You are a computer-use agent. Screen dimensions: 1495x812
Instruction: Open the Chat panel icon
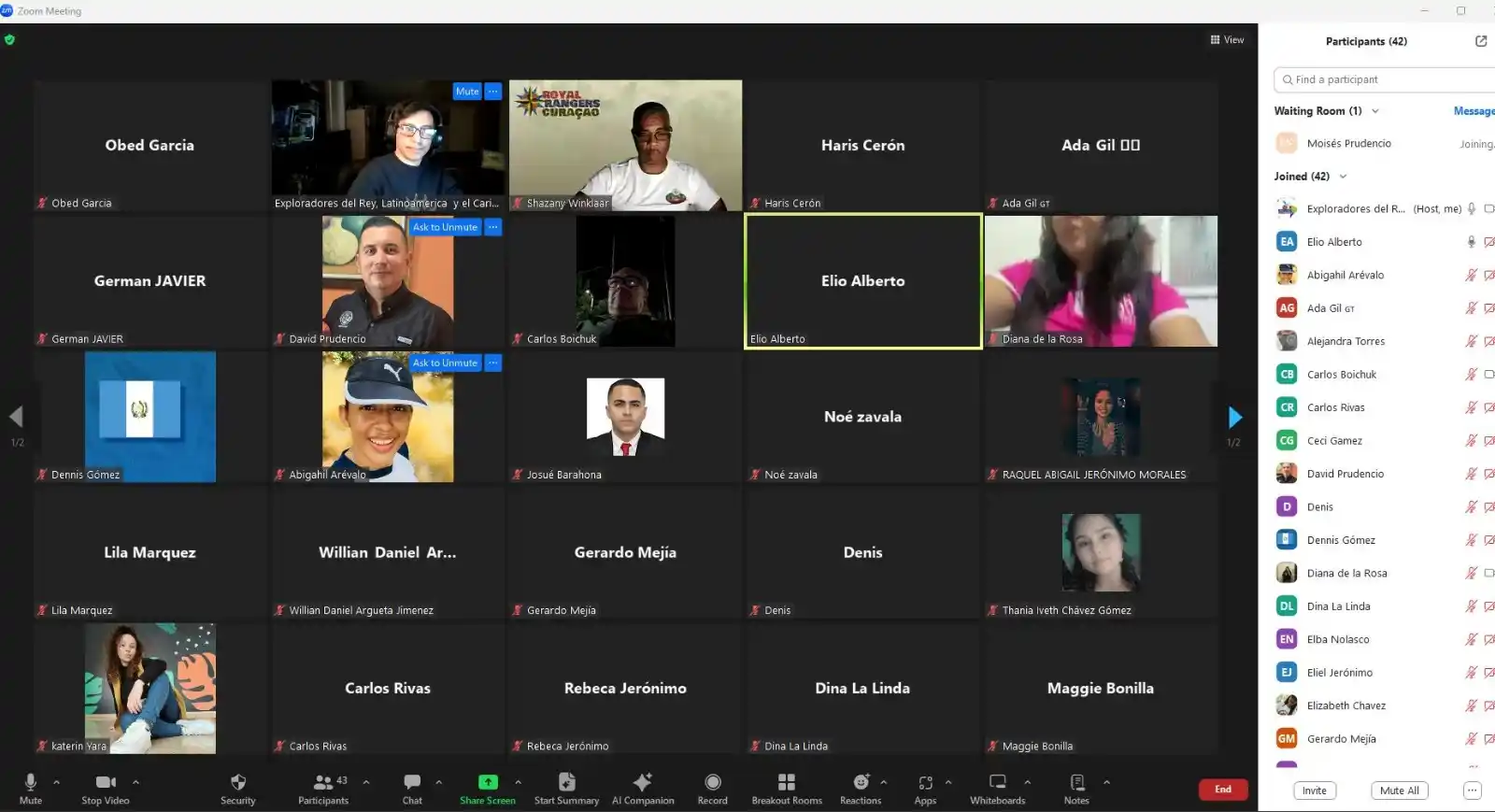click(412, 783)
